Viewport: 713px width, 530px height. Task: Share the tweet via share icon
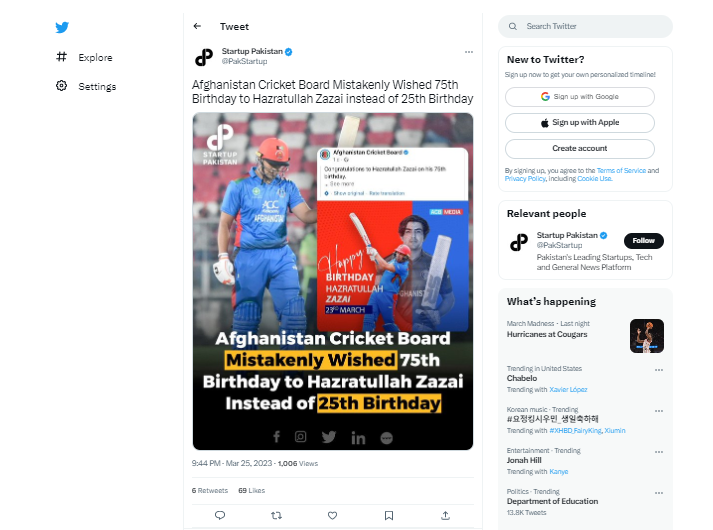(446, 515)
